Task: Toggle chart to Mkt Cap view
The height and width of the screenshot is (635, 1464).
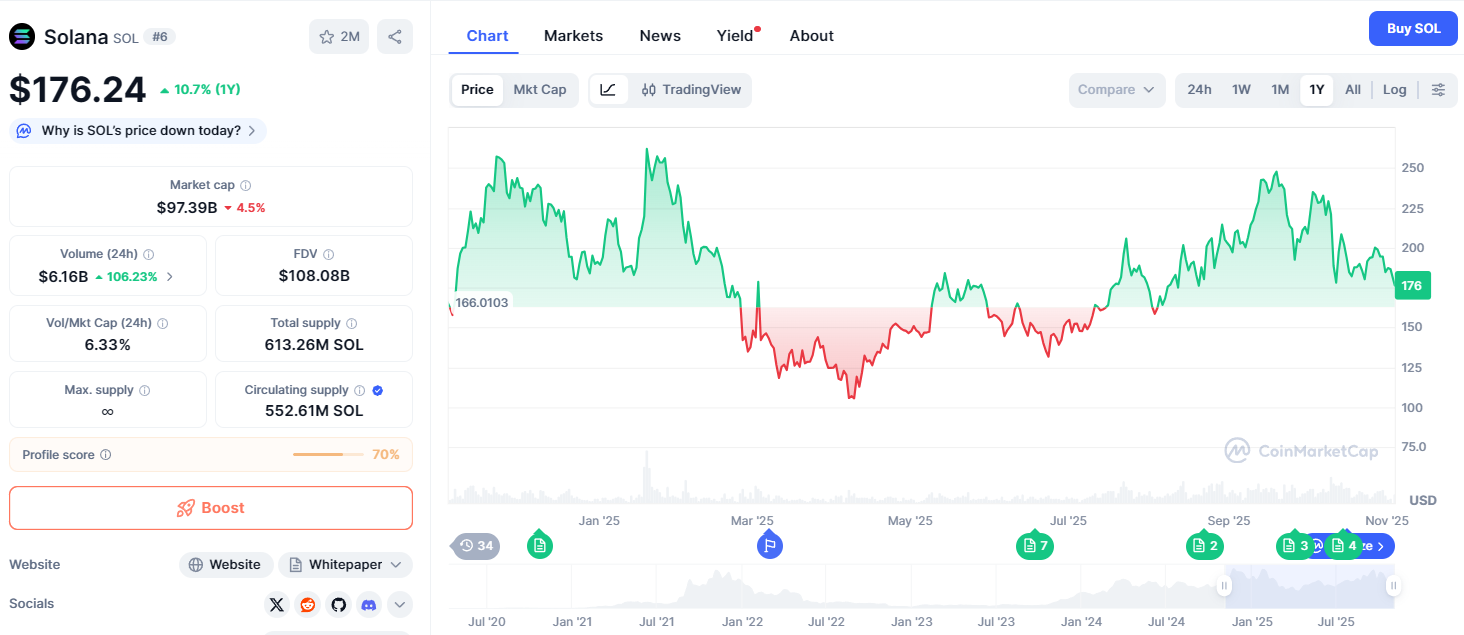Action: [x=540, y=90]
